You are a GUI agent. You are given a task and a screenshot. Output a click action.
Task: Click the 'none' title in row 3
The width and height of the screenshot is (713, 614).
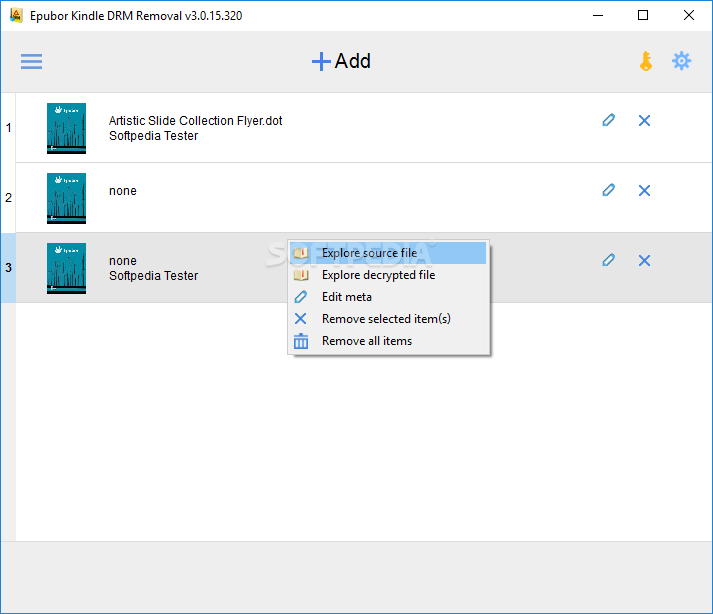point(123,261)
